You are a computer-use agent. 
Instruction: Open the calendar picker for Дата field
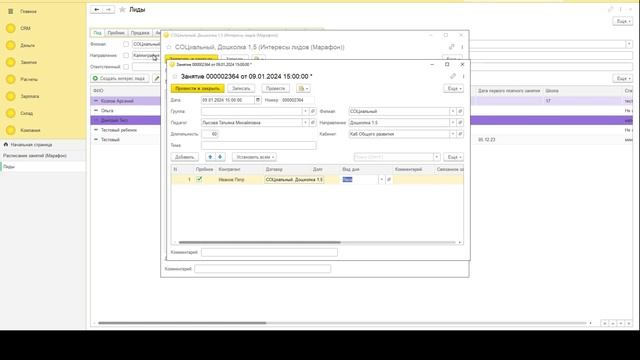[258, 100]
